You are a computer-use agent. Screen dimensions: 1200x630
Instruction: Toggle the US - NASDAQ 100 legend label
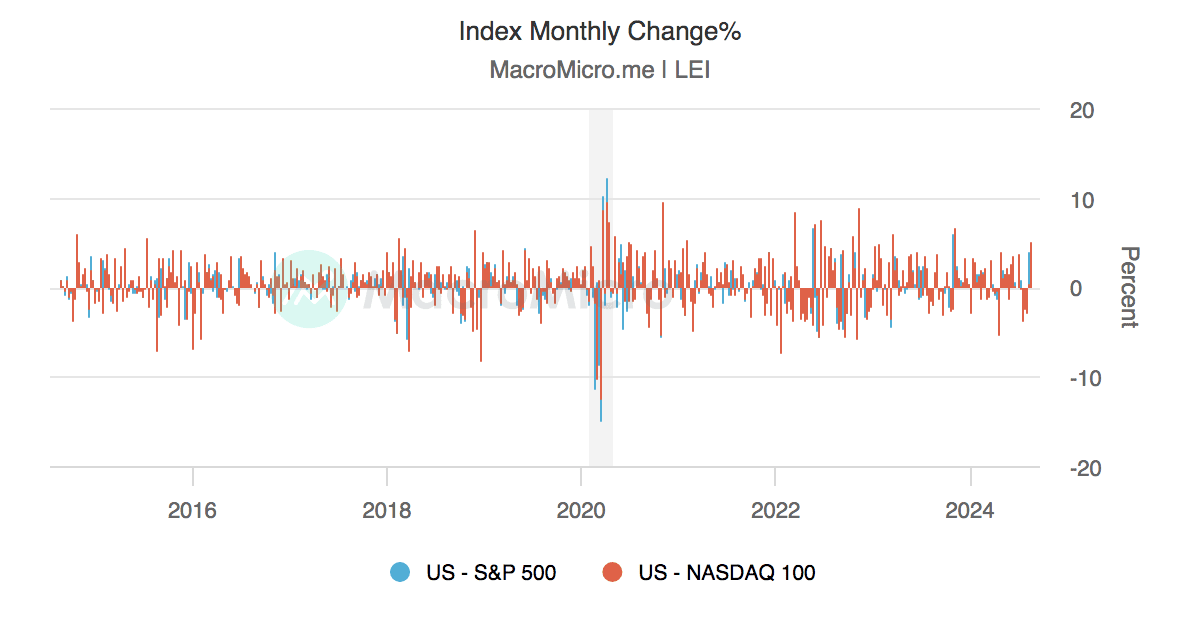click(727, 573)
